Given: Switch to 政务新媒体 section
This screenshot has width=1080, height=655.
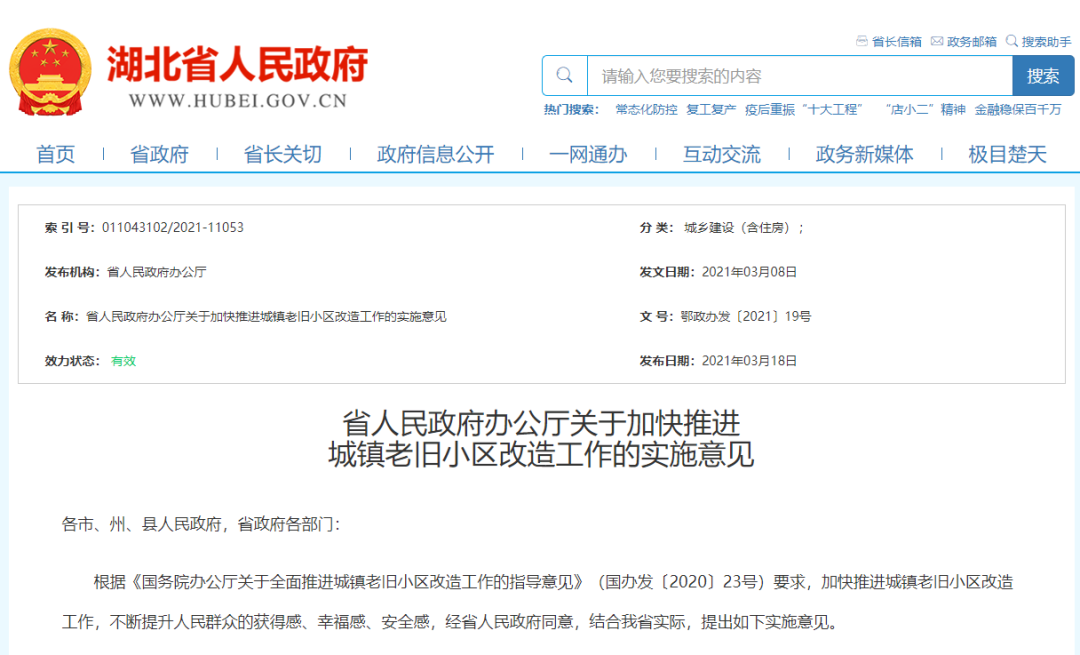Looking at the screenshot, I should [864, 154].
